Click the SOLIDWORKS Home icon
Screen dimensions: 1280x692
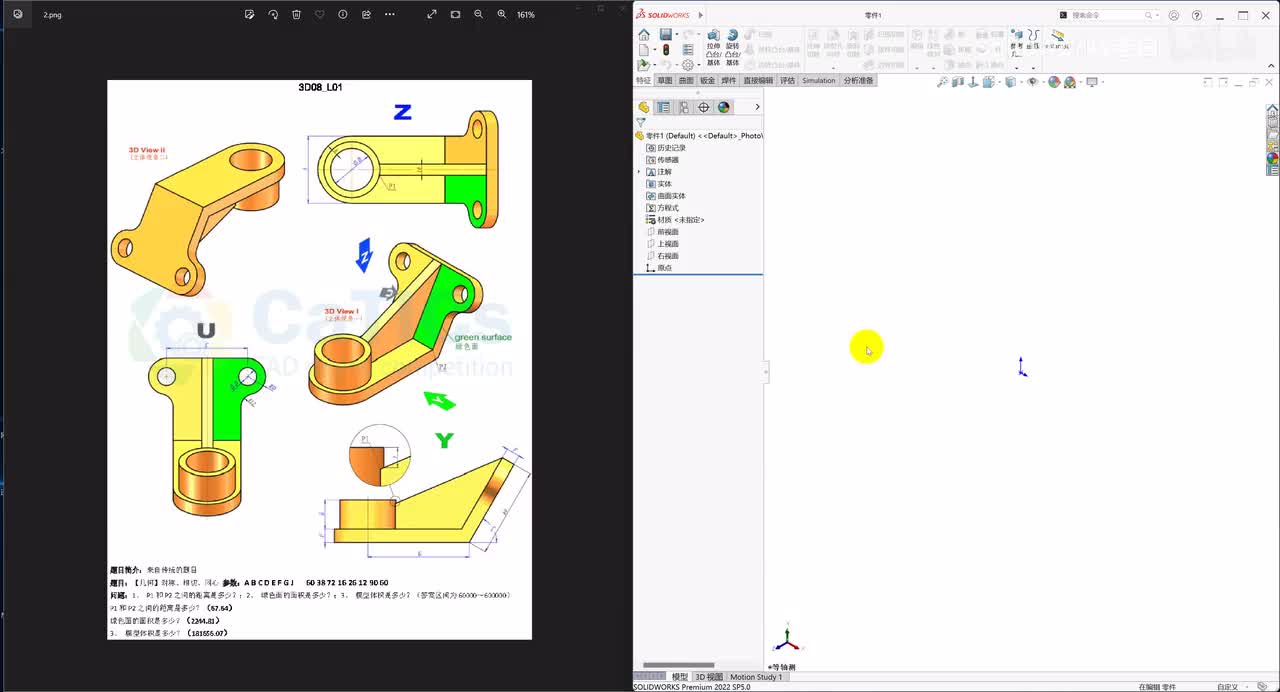[x=644, y=35]
